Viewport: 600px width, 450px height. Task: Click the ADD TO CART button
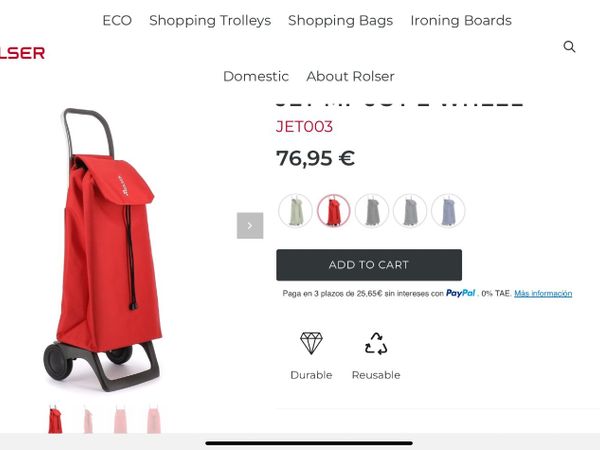tap(369, 265)
